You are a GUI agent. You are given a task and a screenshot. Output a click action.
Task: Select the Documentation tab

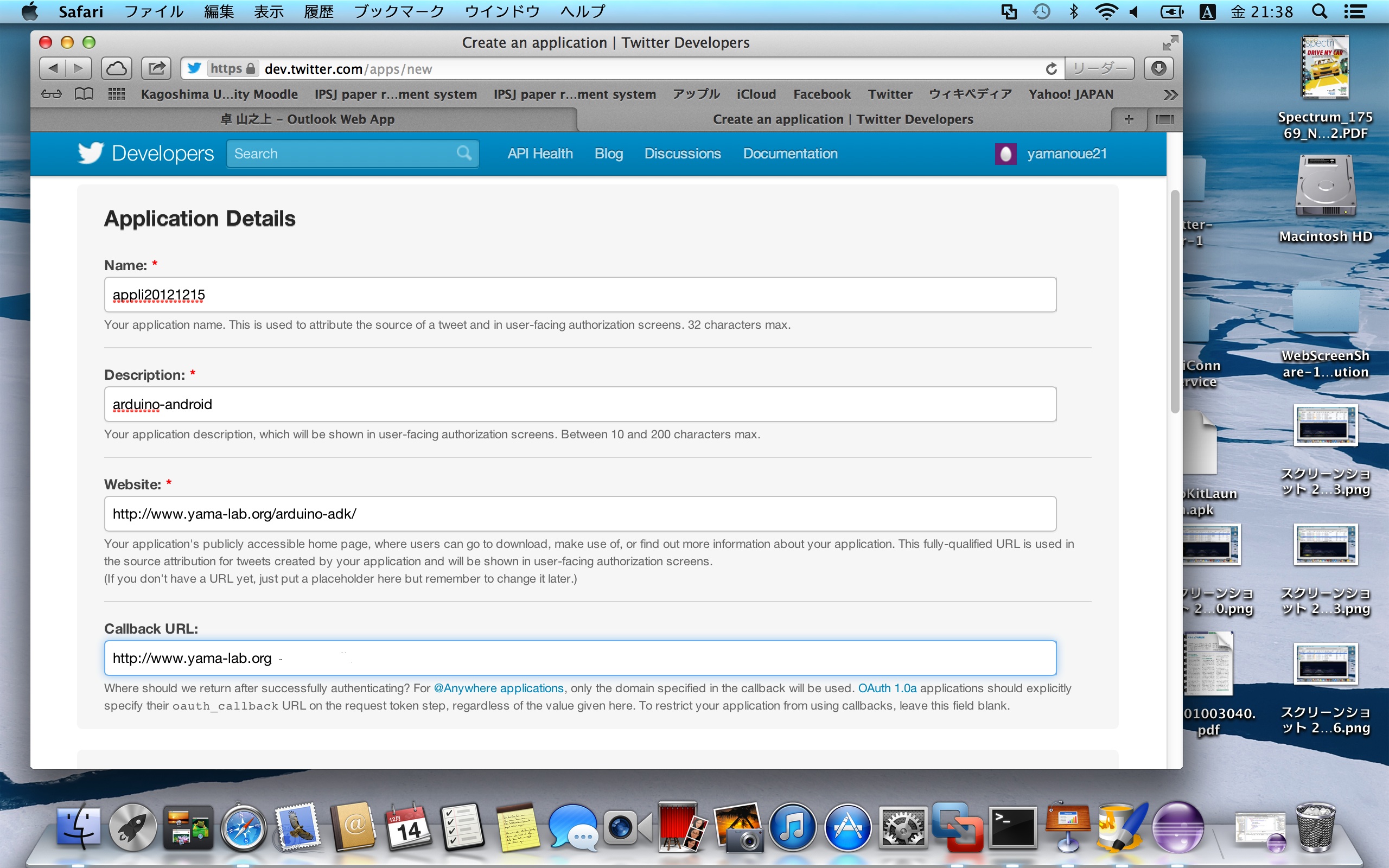[x=790, y=153]
